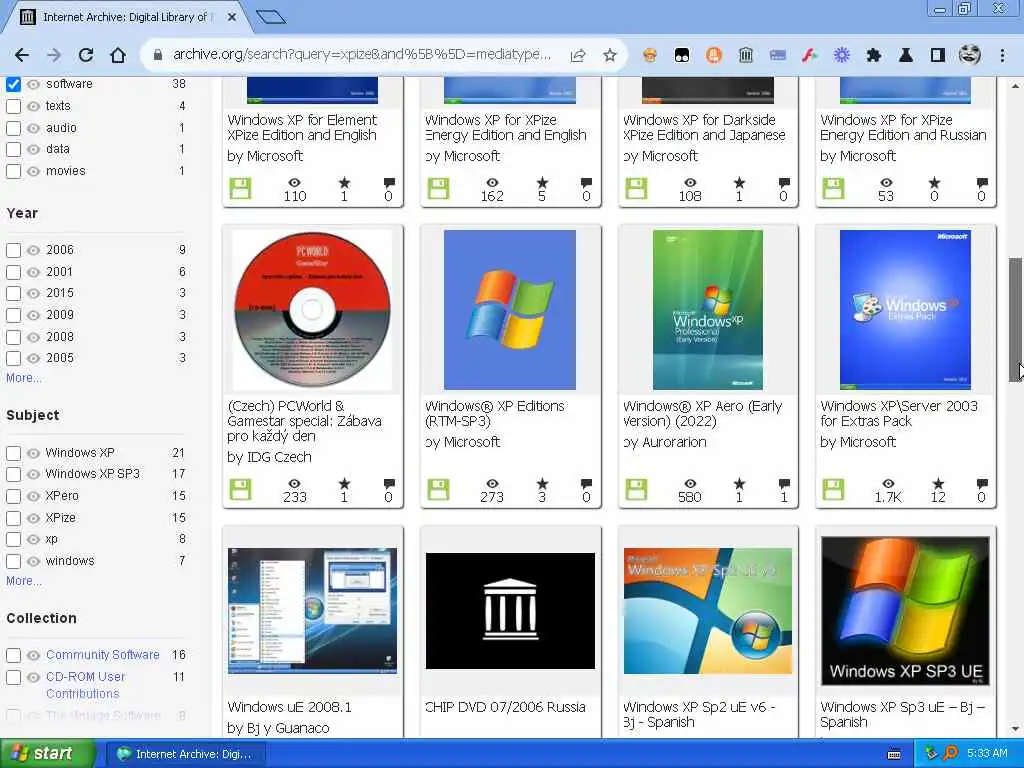1024x768 pixels.
Task: Click the lock icon beside archive.org URL
Action: pos(157,55)
